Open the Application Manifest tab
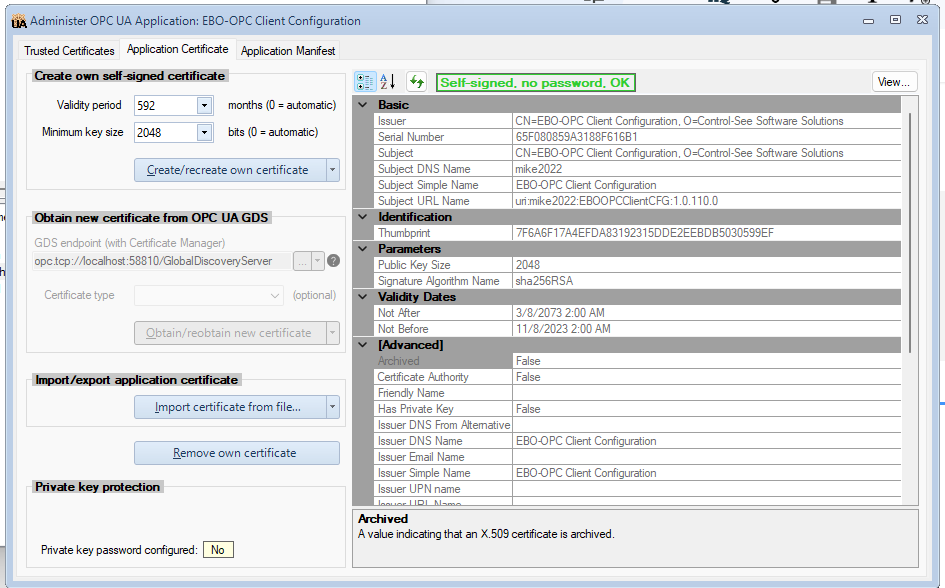The height and width of the screenshot is (588, 945). click(x=288, y=51)
